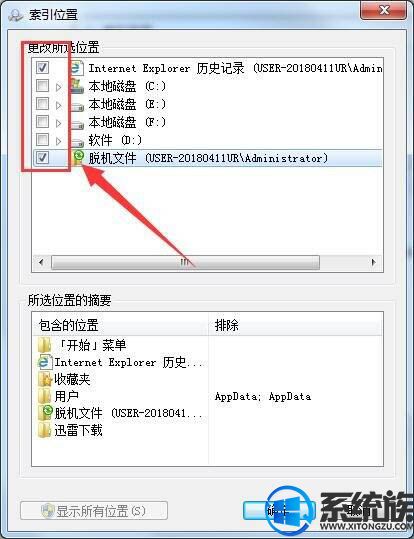
Task: Uncheck the 脱机文件 checkbox
Action: [x=42, y=157]
